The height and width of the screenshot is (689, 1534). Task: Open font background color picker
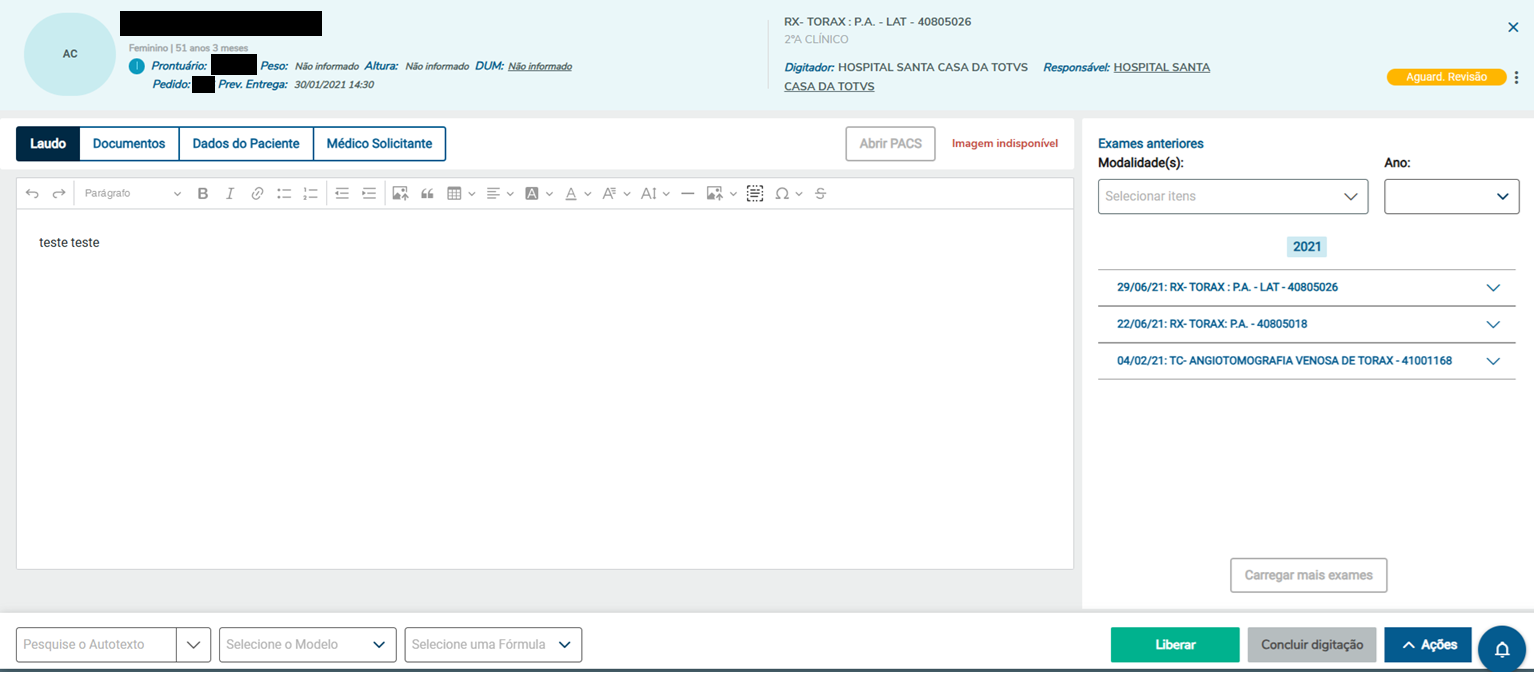(x=539, y=194)
